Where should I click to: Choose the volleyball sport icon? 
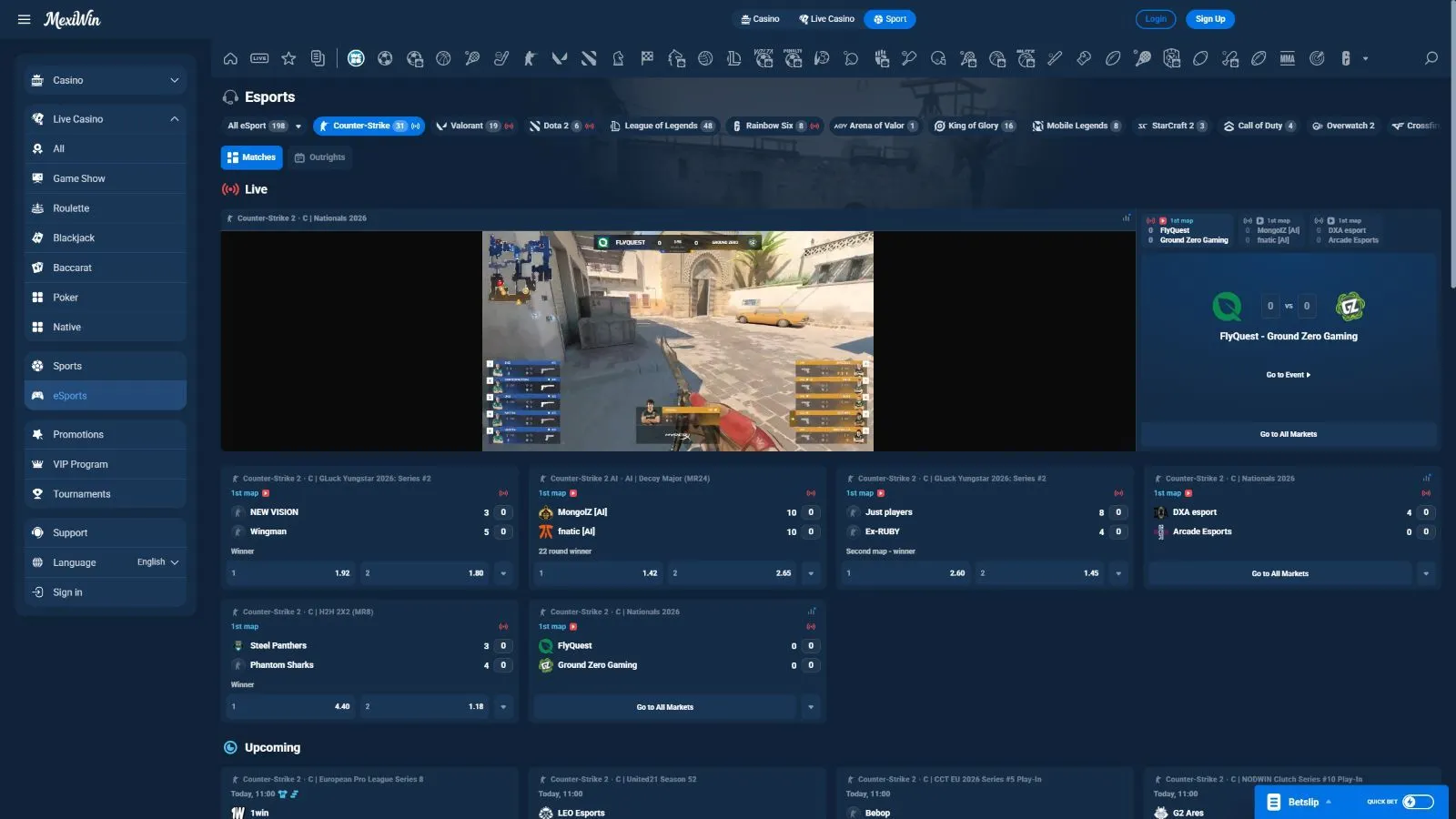[x=705, y=58]
